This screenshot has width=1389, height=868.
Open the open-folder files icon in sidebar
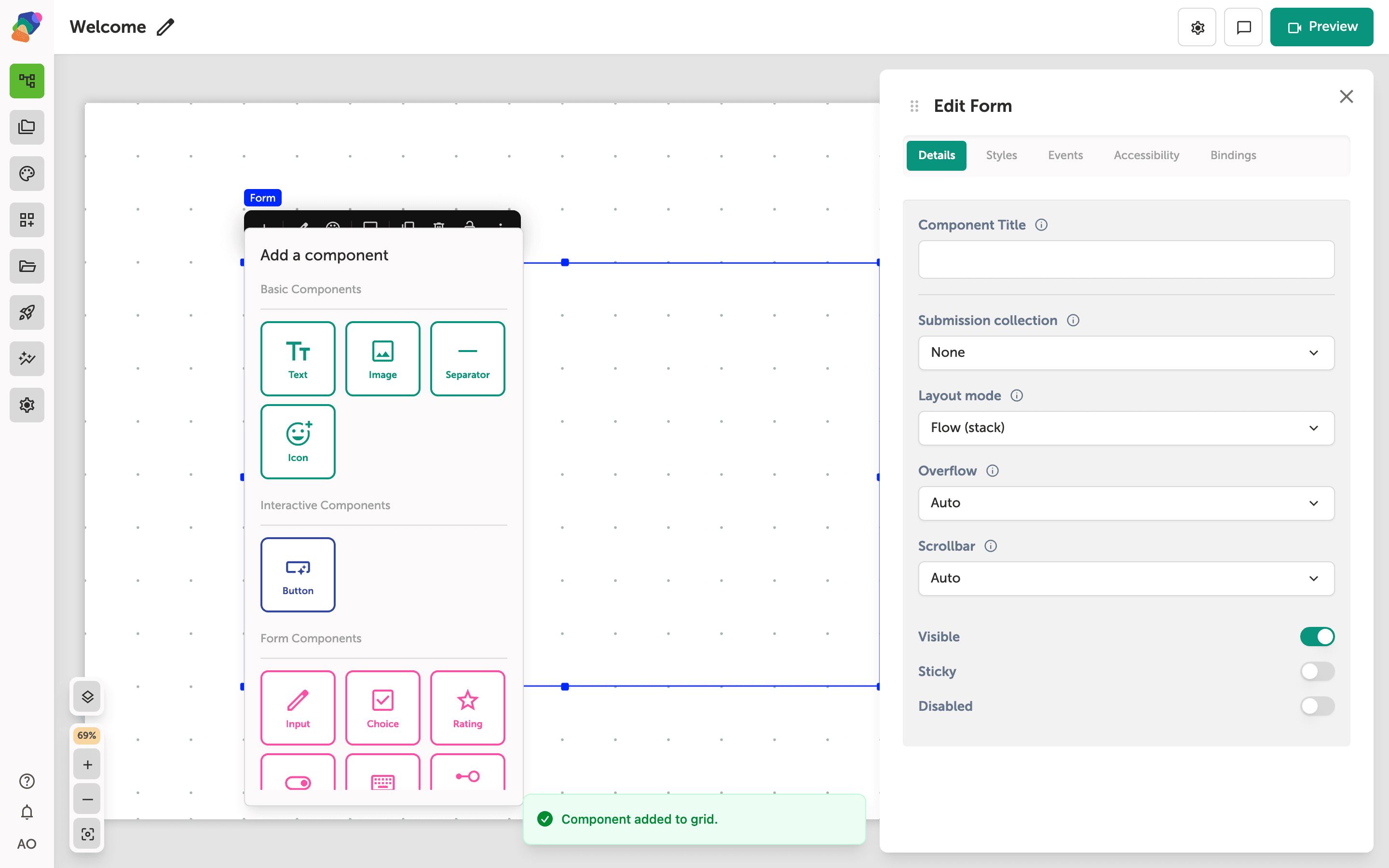(x=27, y=266)
